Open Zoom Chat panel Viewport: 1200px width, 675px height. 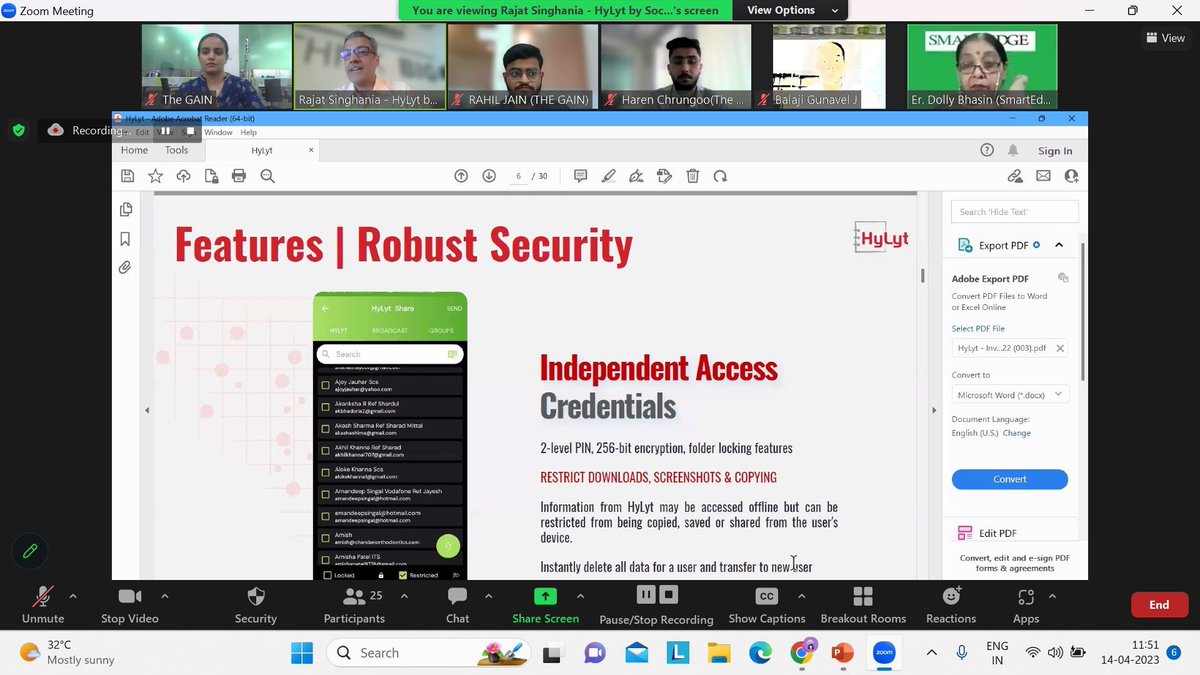point(457,605)
